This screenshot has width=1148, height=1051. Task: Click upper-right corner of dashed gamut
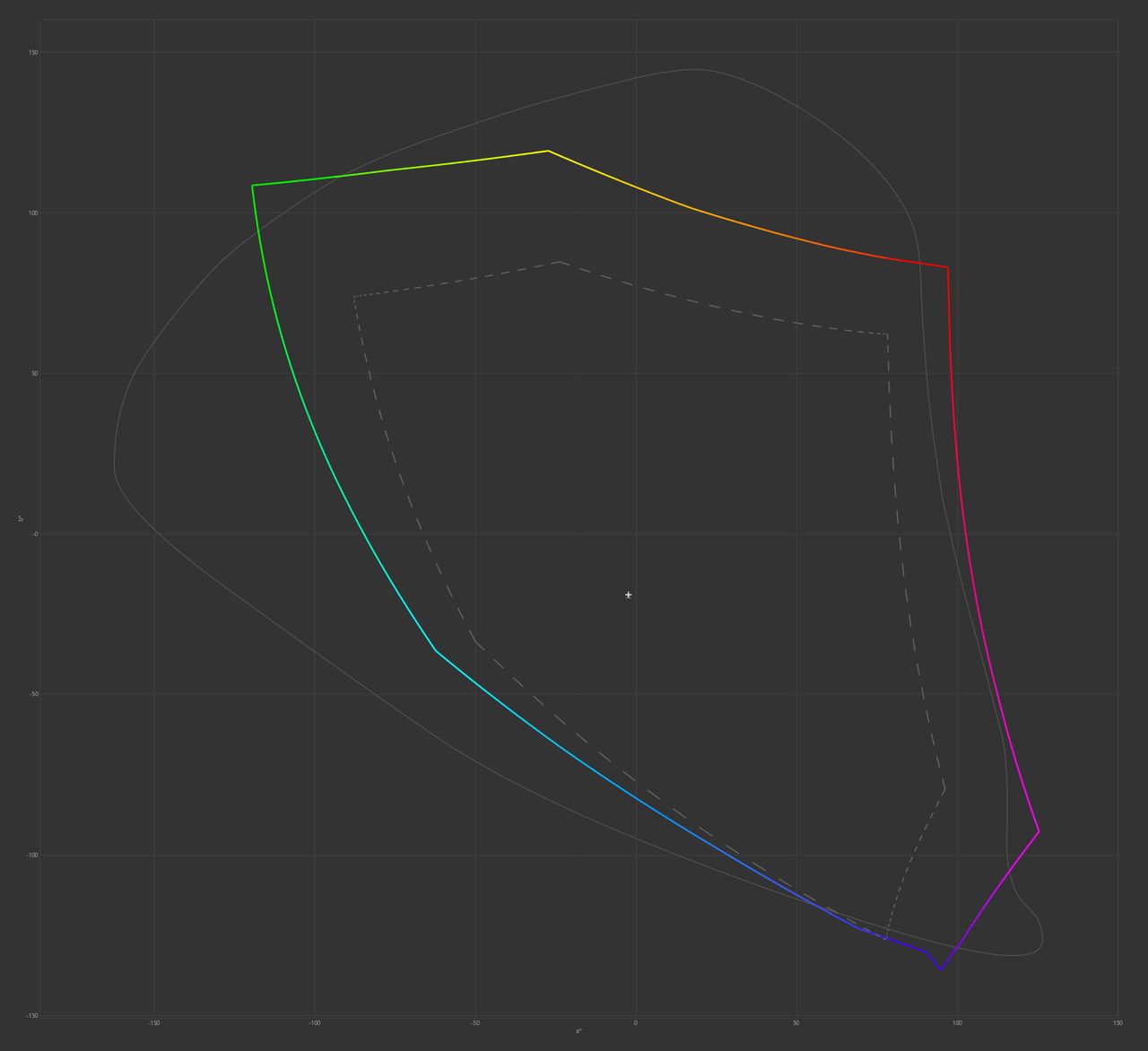(x=887, y=334)
